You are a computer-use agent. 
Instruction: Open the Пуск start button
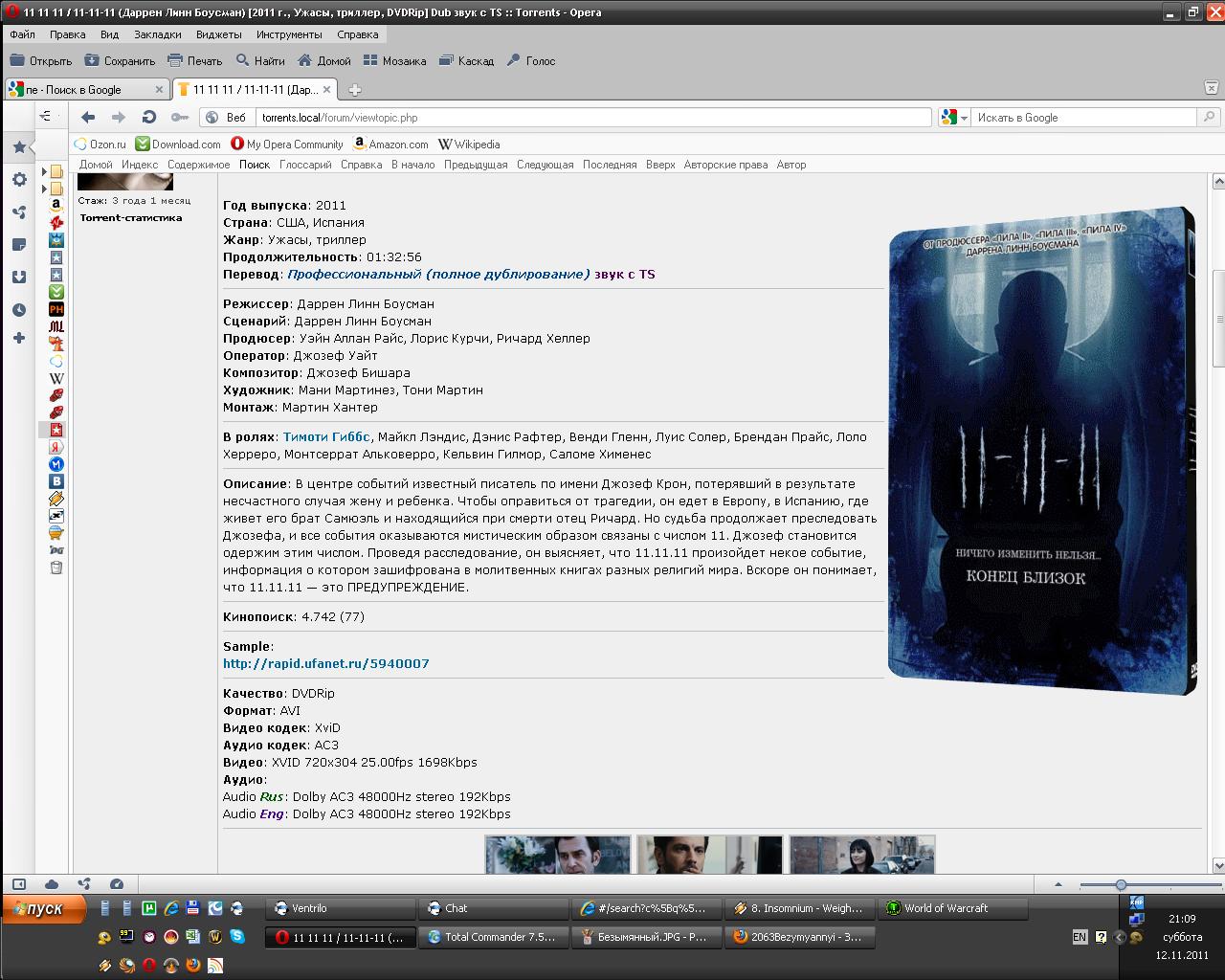click(45, 908)
